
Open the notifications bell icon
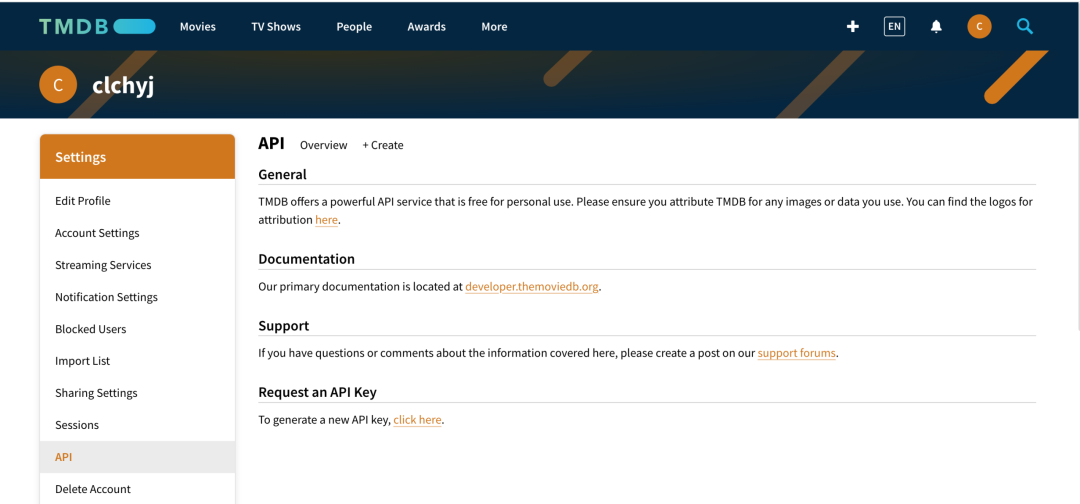coord(936,27)
